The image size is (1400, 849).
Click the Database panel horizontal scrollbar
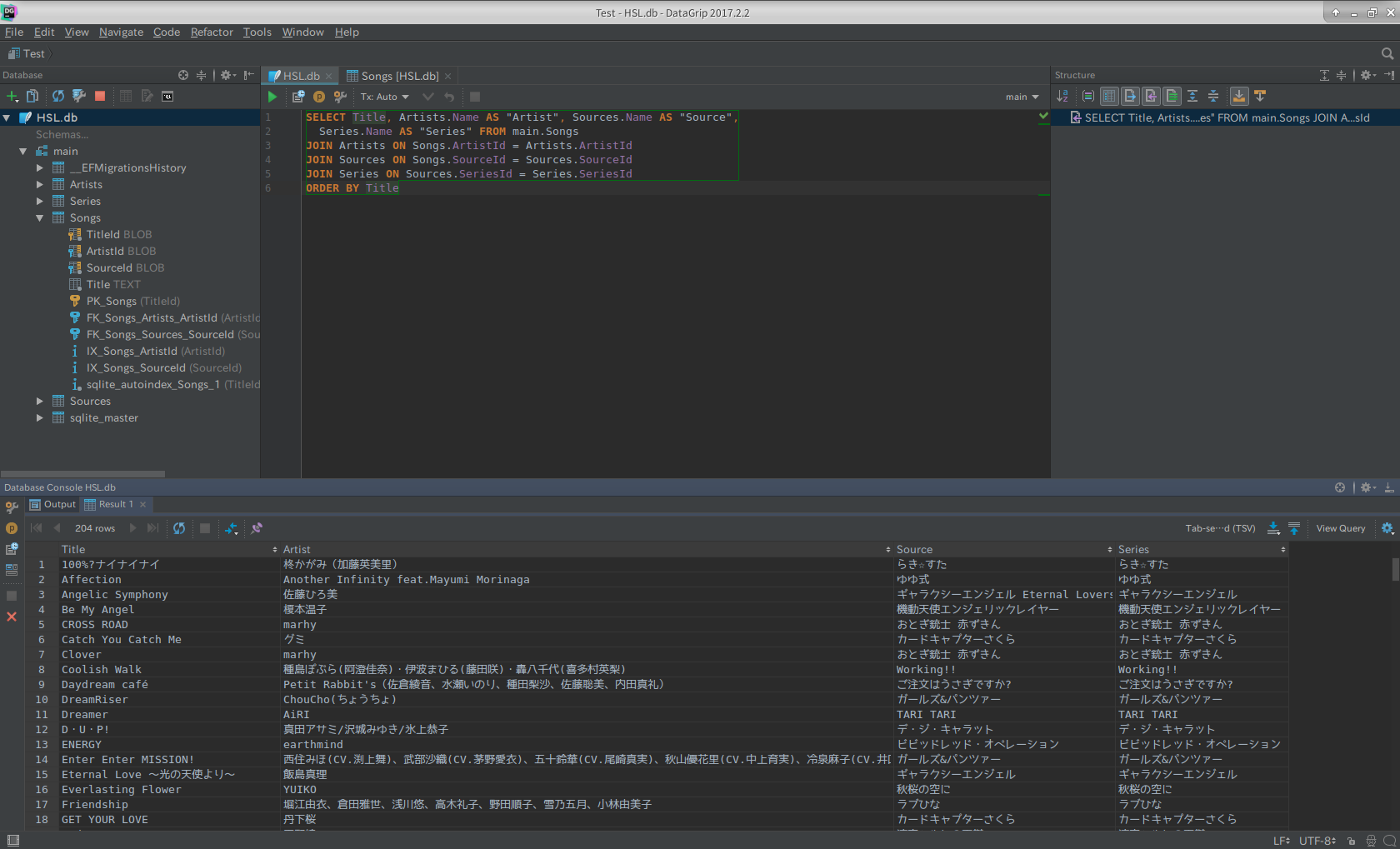pyautogui.click(x=82, y=474)
